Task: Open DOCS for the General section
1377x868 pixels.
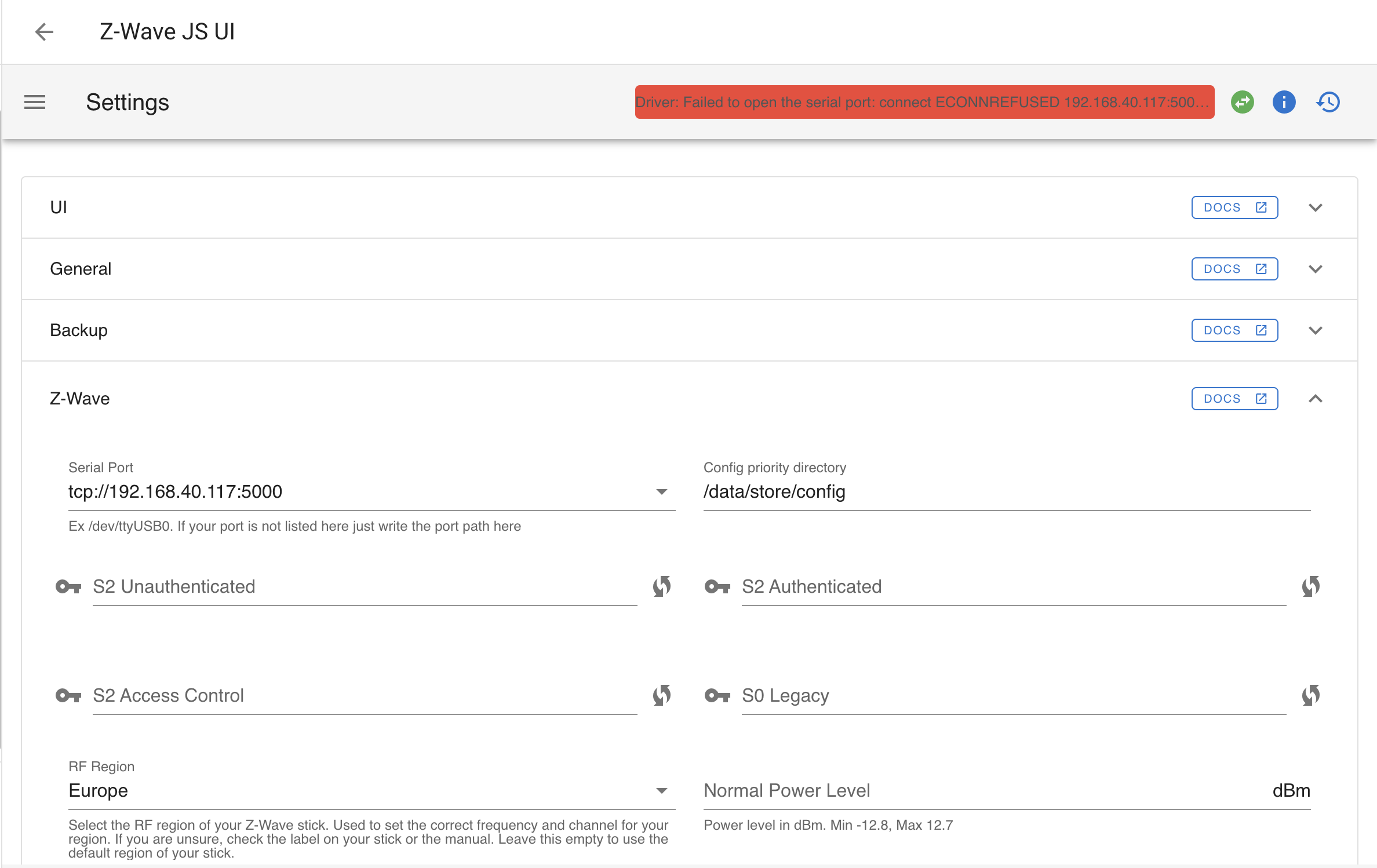Action: tap(1234, 269)
